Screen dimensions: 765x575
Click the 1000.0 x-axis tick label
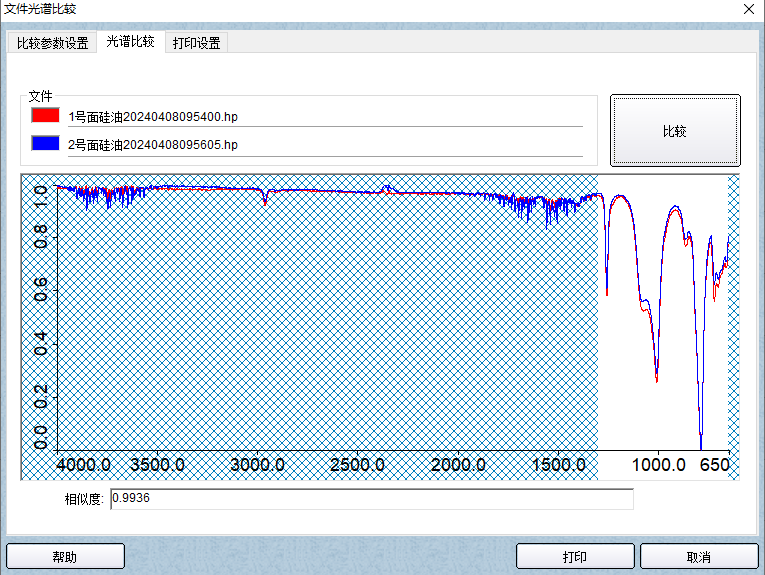(x=659, y=465)
